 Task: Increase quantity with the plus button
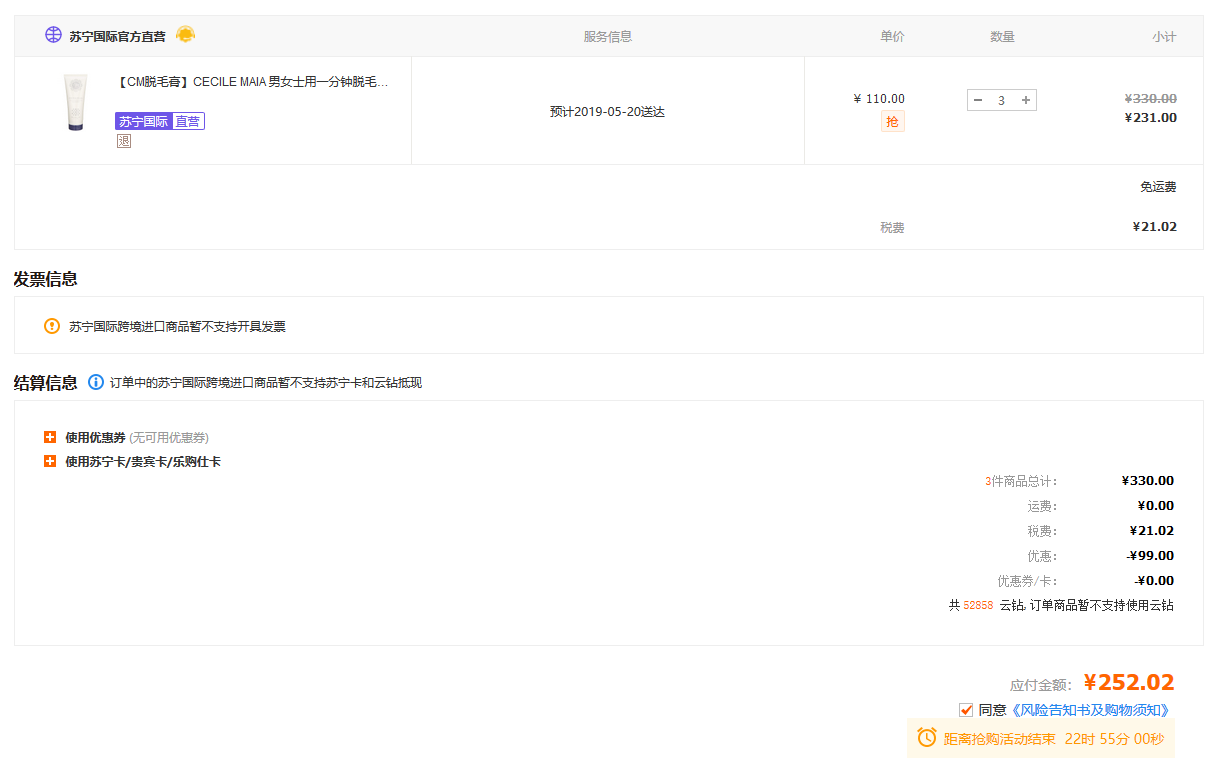click(1026, 100)
